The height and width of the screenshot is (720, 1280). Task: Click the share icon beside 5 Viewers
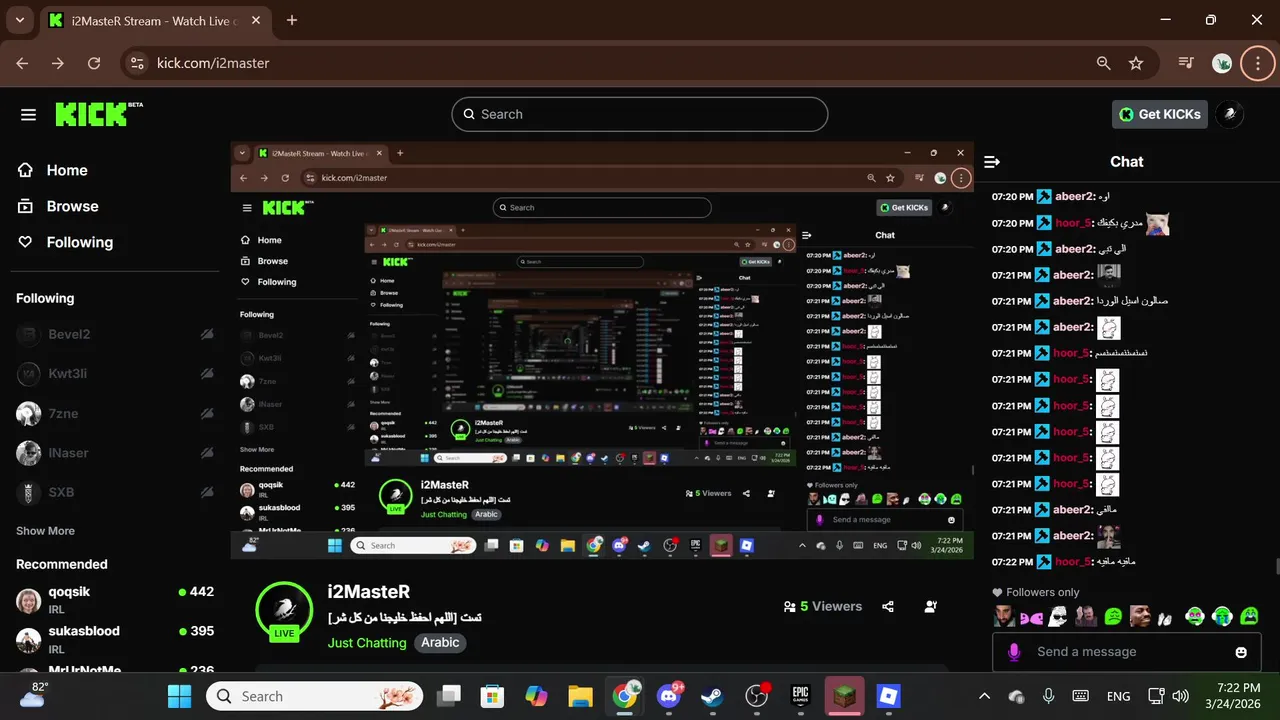click(888, 606)
